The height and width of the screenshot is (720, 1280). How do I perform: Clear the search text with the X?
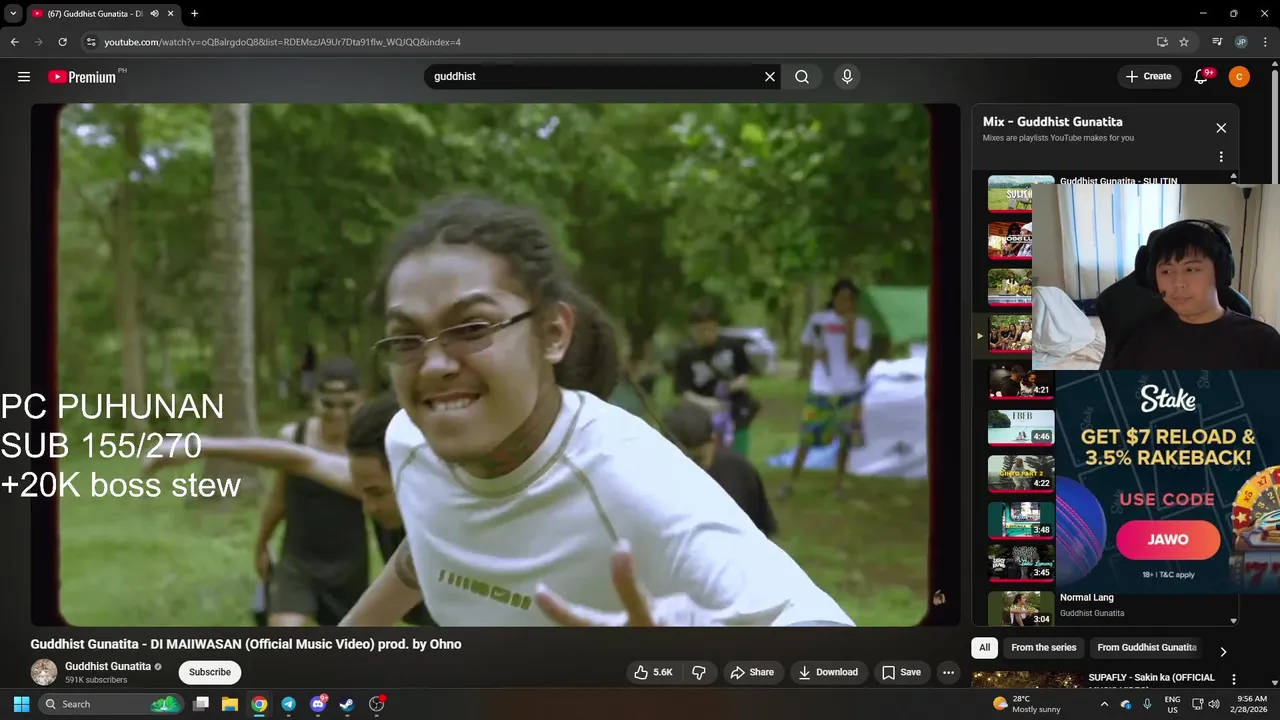pos(770,76)
